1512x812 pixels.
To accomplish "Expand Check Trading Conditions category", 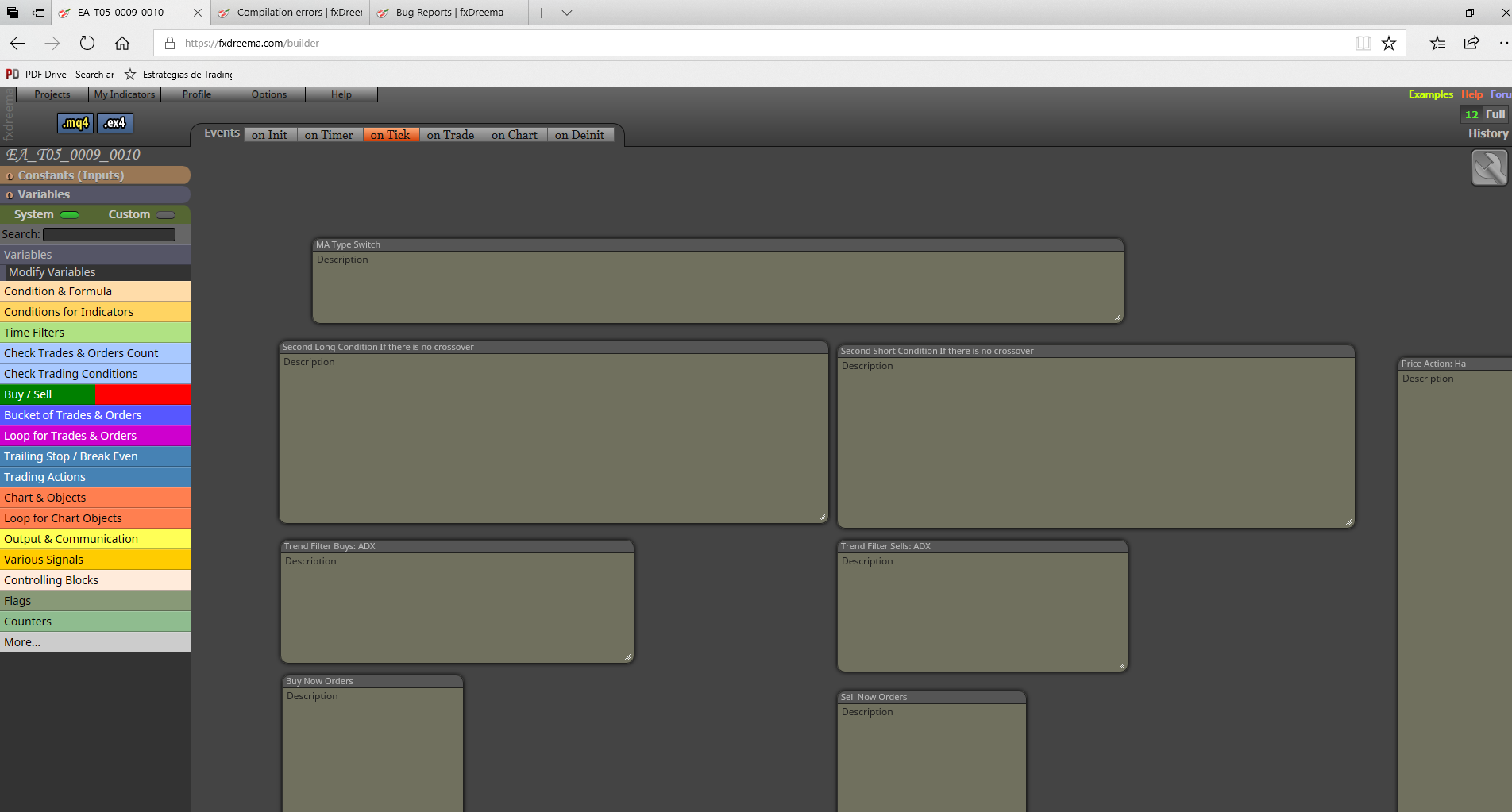I will (95, 374).
